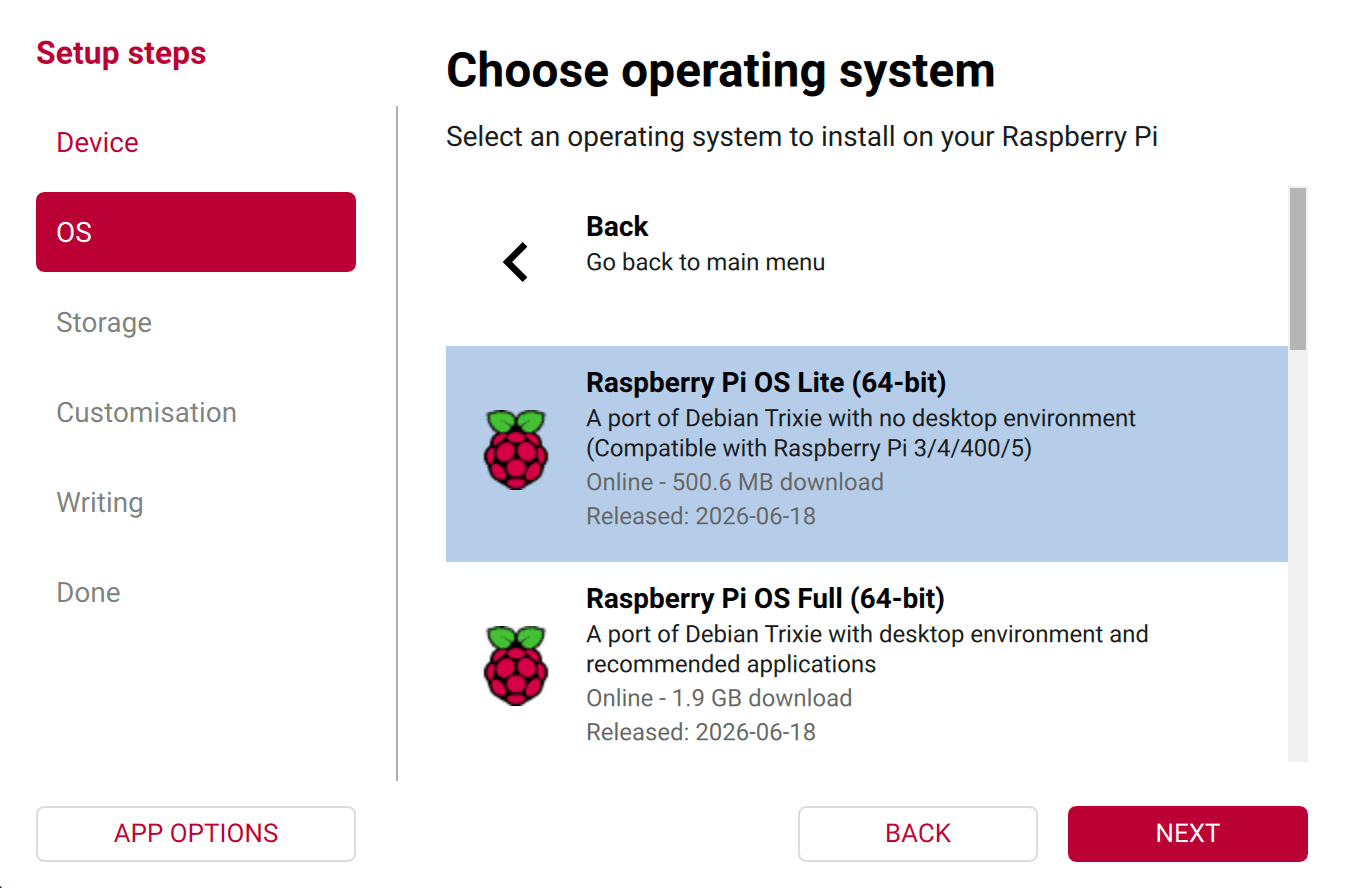This screenshot has width=1350, height=888.
Task: Proceed with the NEXT button
Action: 1188,834
